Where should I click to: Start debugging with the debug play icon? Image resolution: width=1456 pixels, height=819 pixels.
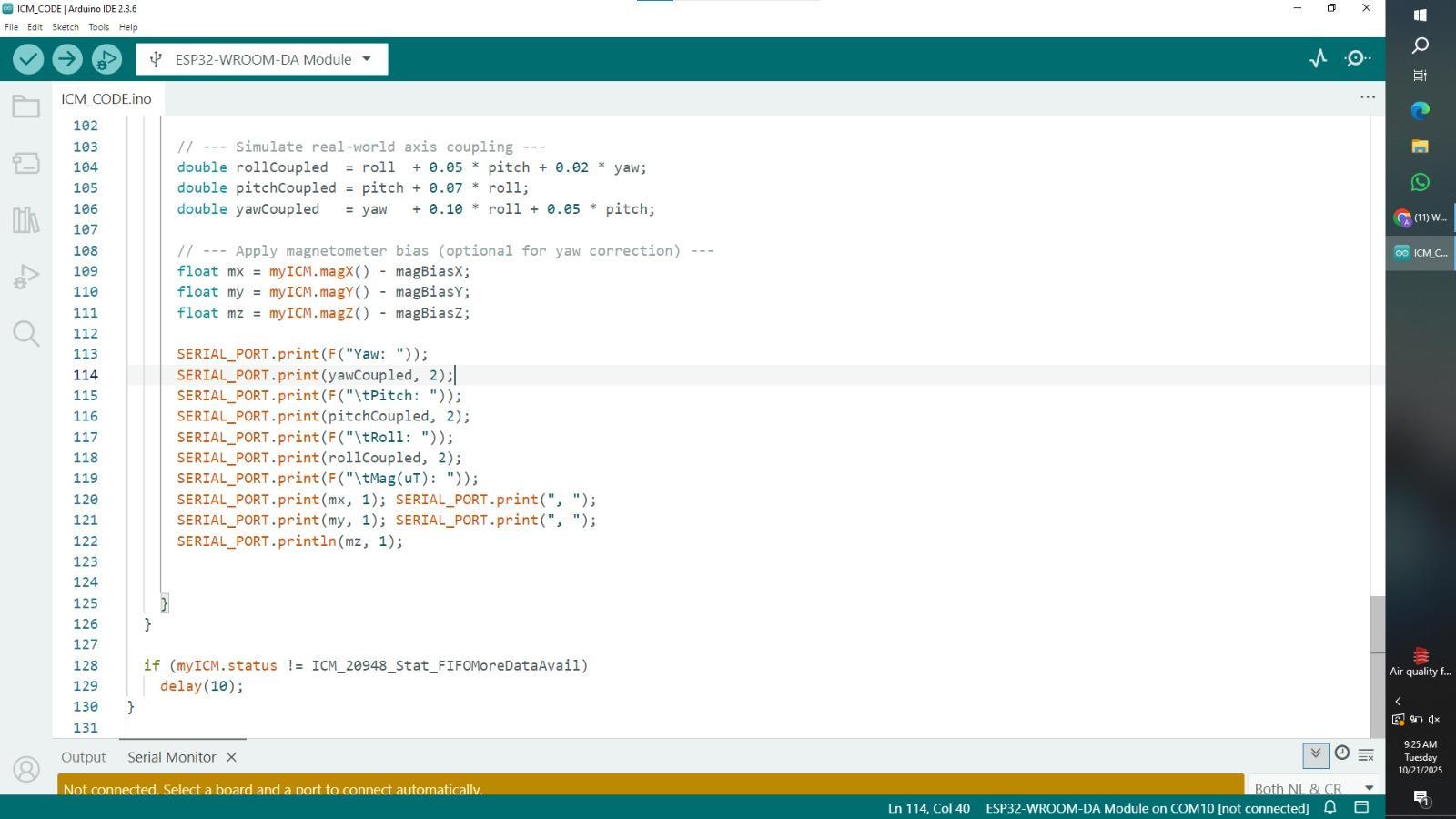pos(106,59)
